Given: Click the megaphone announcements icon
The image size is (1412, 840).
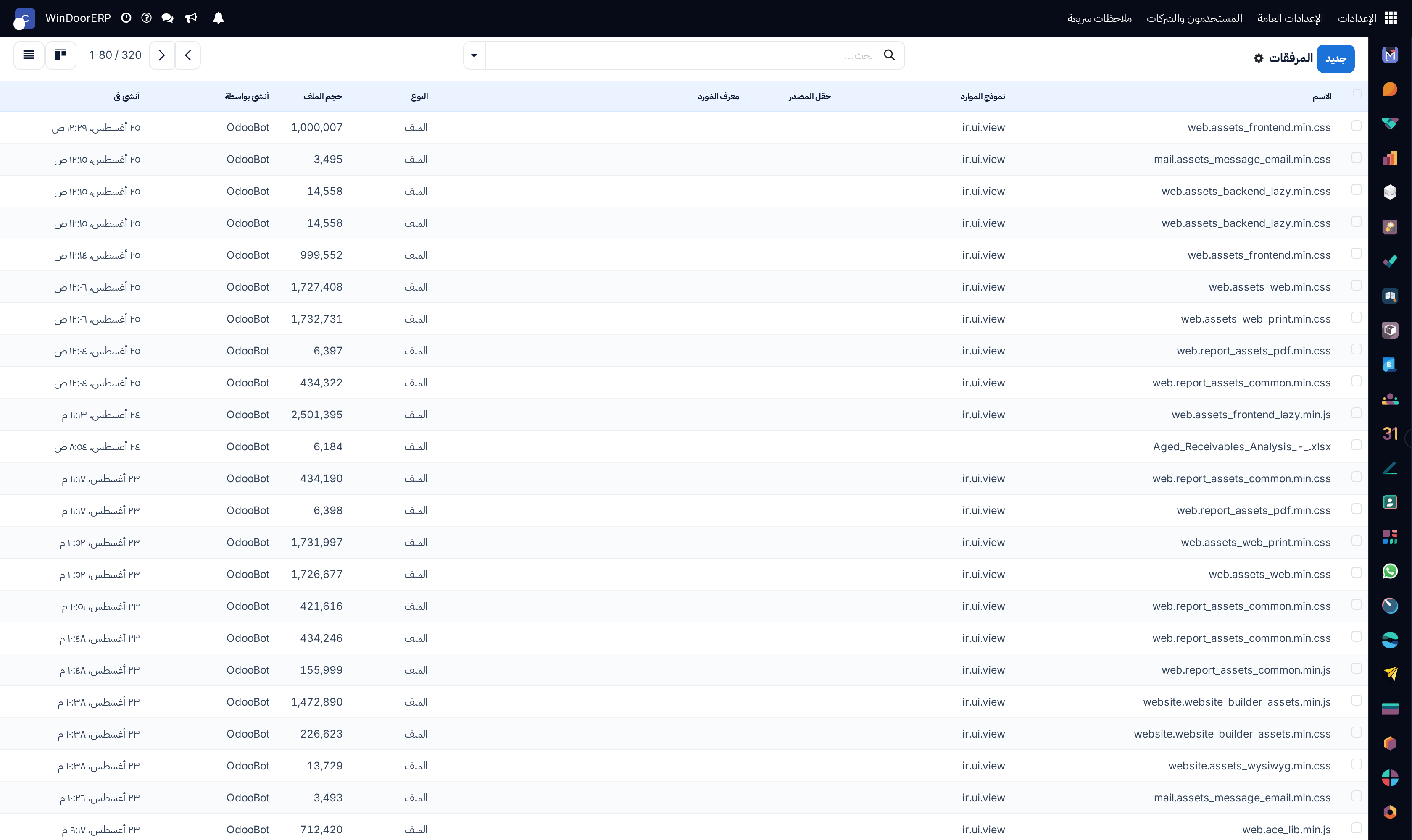Looking at the screenshot, I should [x=192, y=18].
